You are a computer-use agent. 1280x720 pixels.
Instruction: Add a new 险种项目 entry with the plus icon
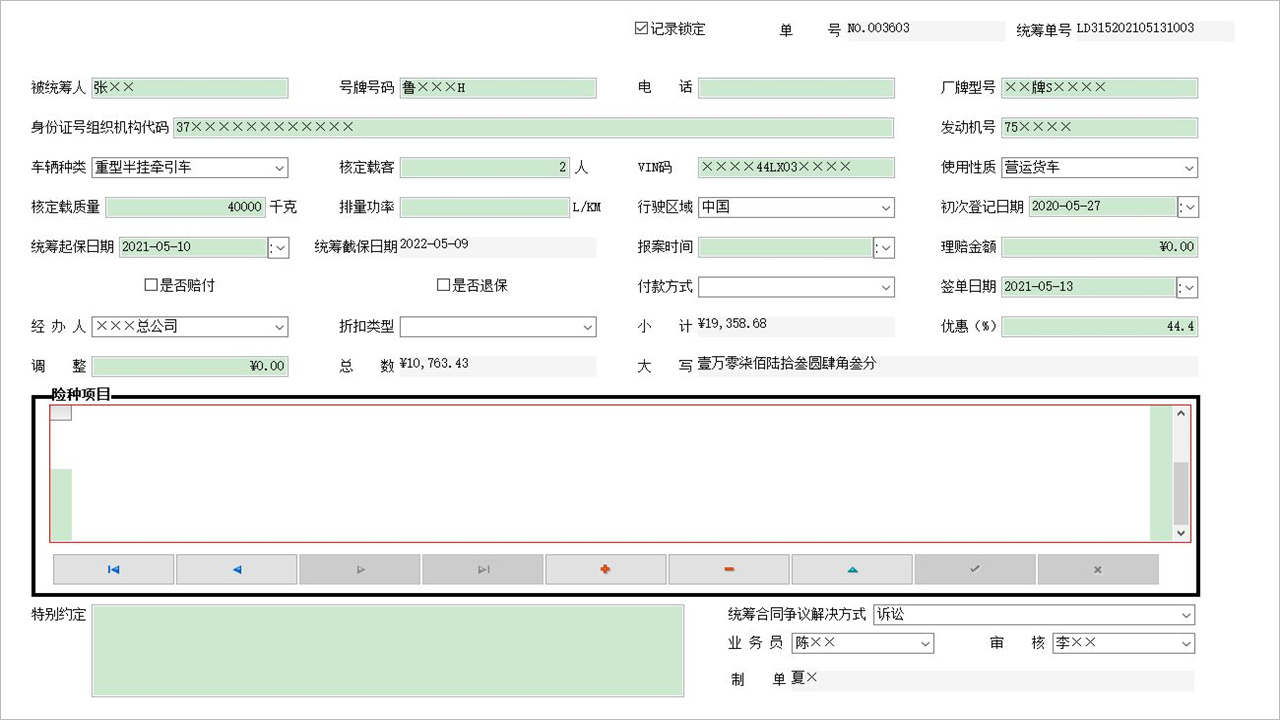point(605,568)
